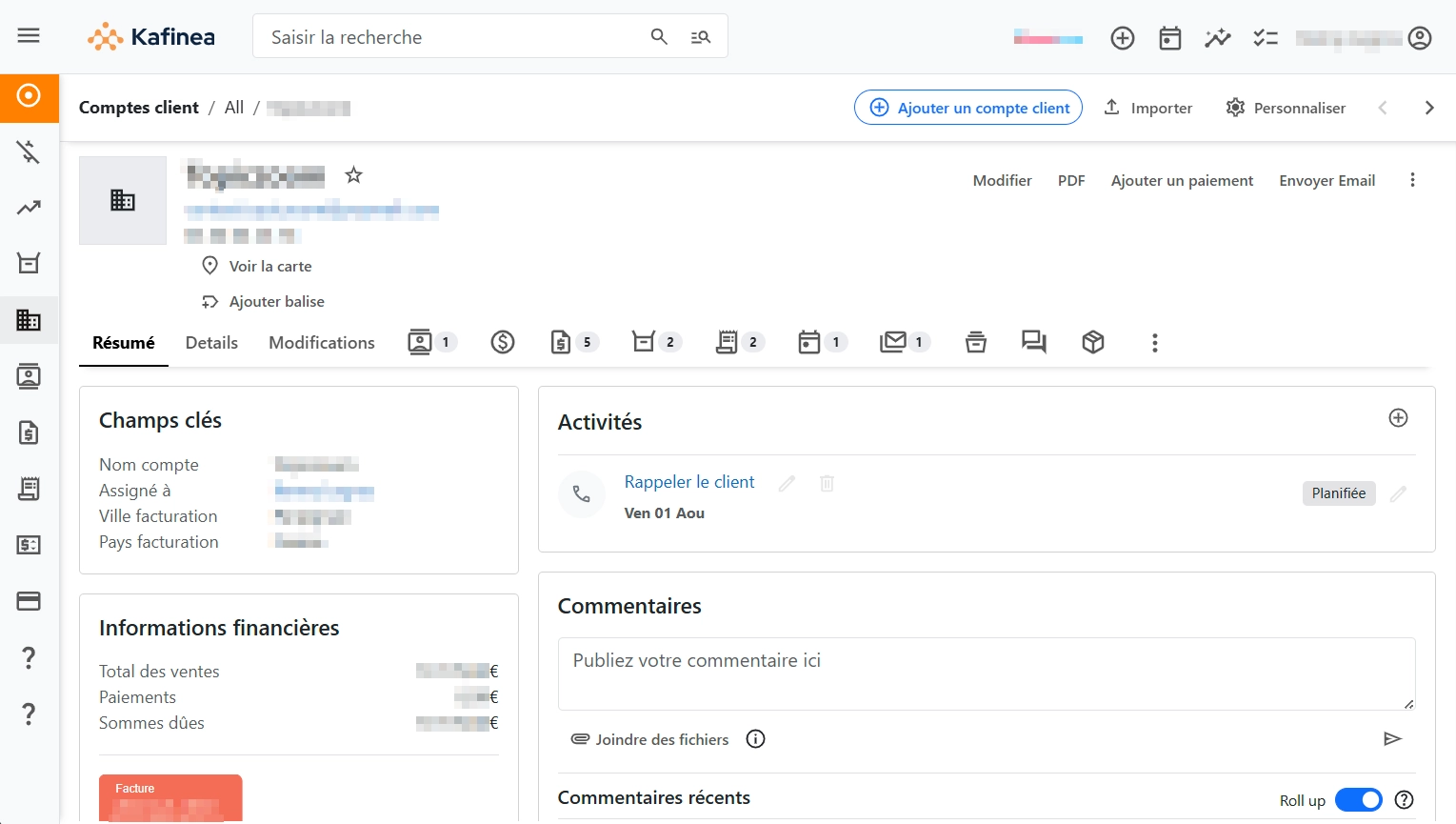This screenshot has height=824, width=1456.
Task: Open Voir la carte link
Action: click(269, 266)
